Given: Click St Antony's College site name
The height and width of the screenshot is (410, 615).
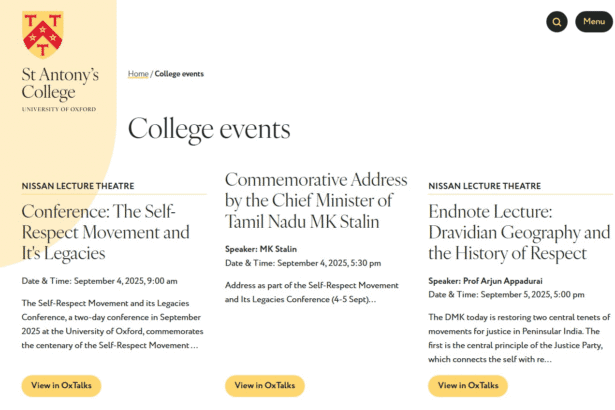Looking at the screenshot, I should point(60,84).
